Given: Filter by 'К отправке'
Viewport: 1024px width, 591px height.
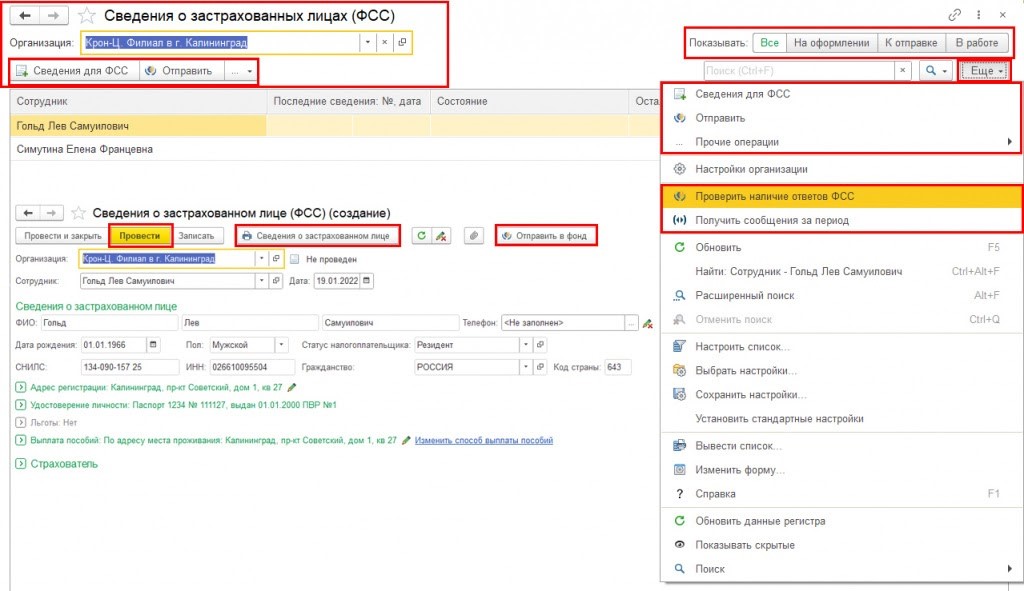Looking at the screenshot, I should (x=911, y=42).
